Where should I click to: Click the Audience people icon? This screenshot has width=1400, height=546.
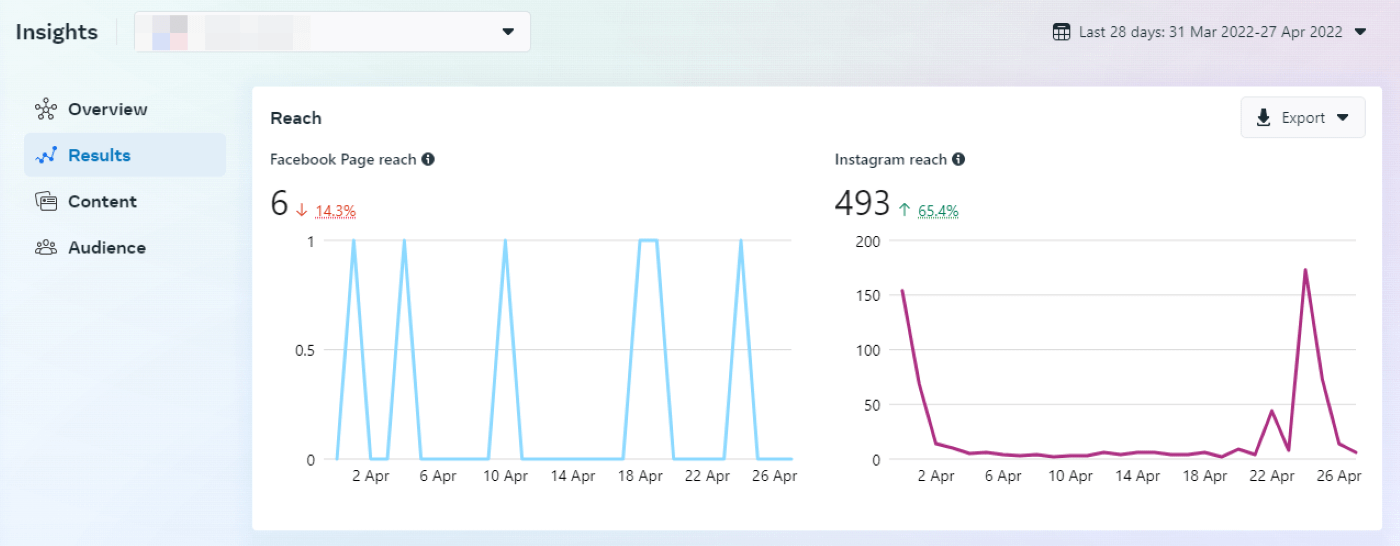46,247
